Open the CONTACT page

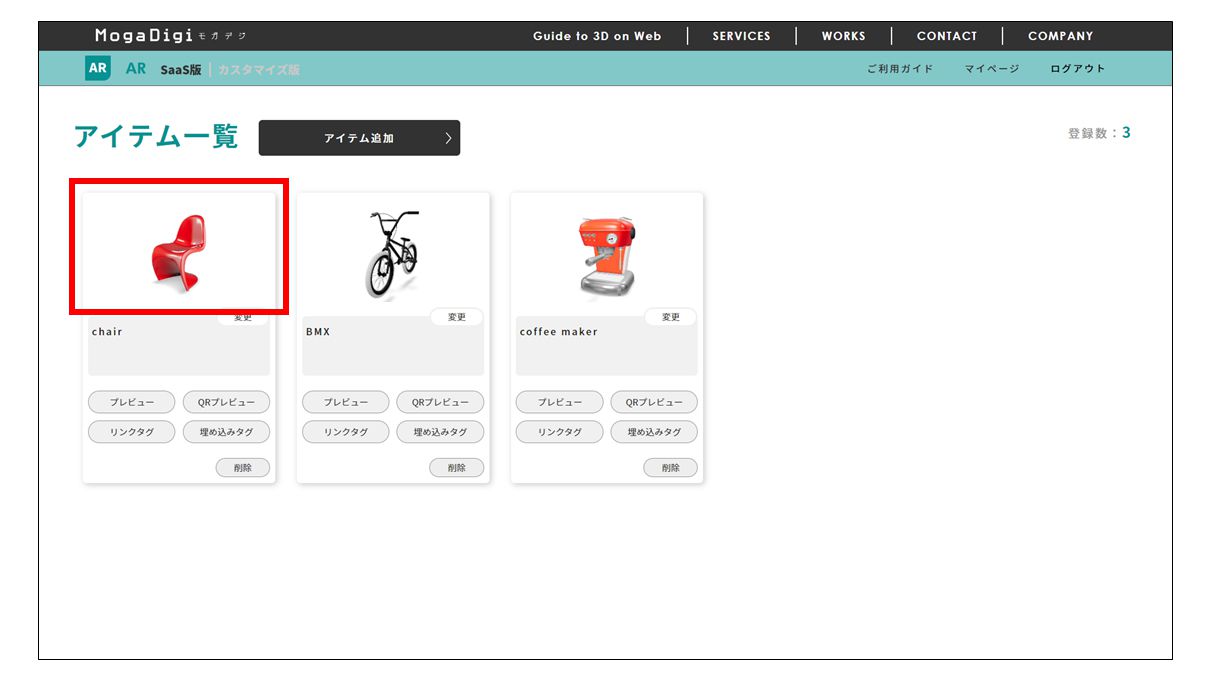pos(947,36)
